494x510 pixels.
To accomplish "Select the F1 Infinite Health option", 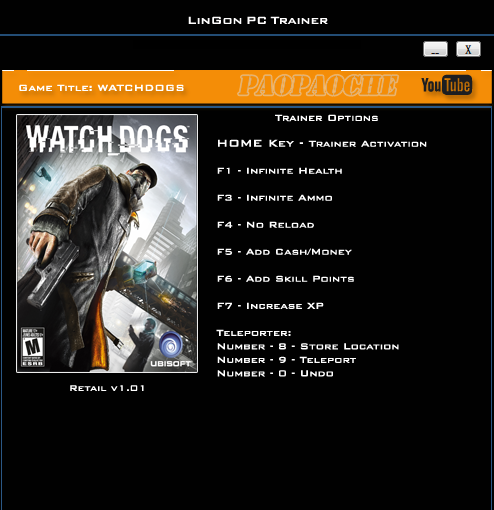I will click(x=280, y=171).
